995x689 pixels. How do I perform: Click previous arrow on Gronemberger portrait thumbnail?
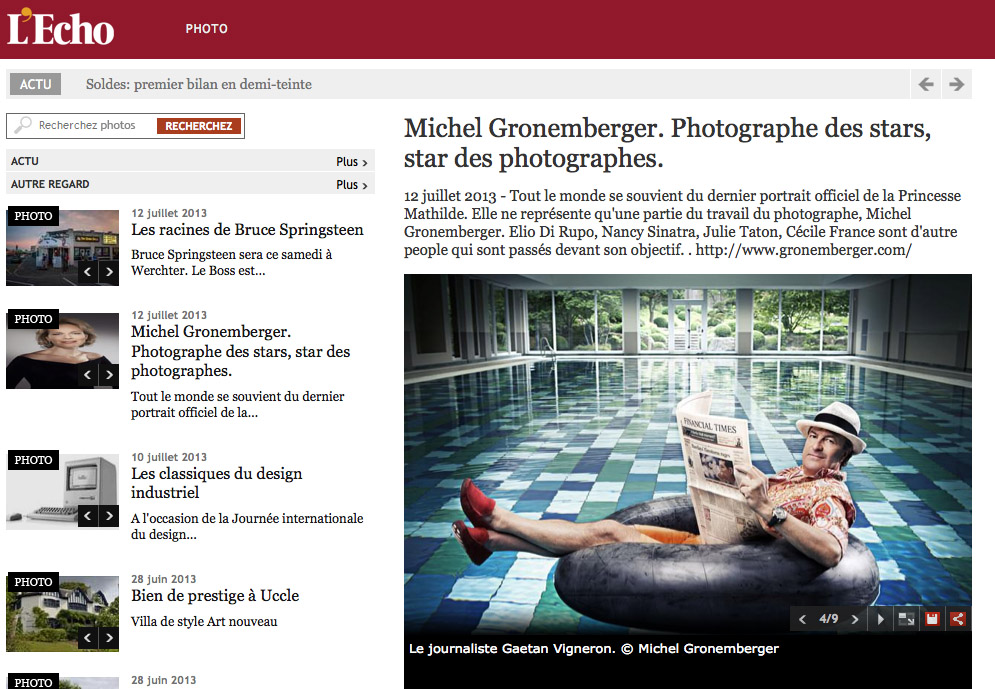click(88, 375)
